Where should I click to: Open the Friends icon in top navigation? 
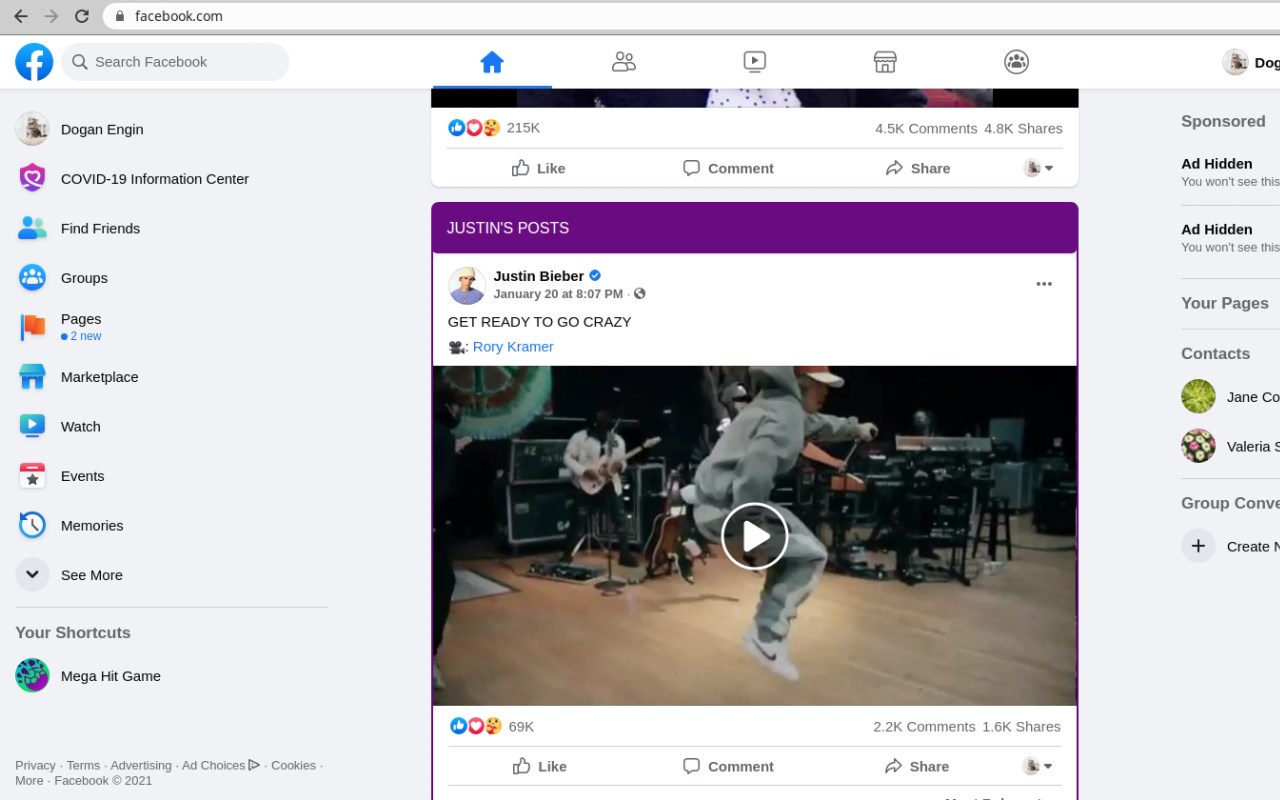pyautogui.click(x=624, y=62)
